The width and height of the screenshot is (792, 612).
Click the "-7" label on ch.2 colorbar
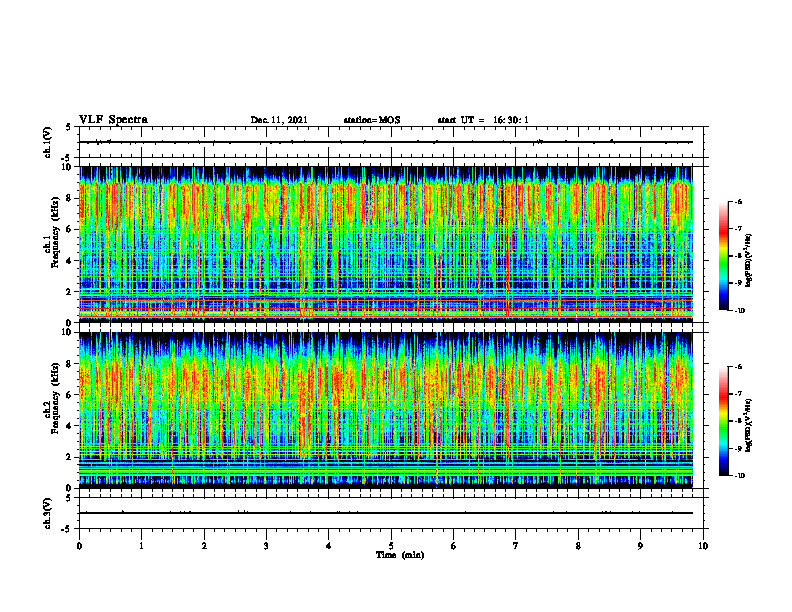[739, 393]
